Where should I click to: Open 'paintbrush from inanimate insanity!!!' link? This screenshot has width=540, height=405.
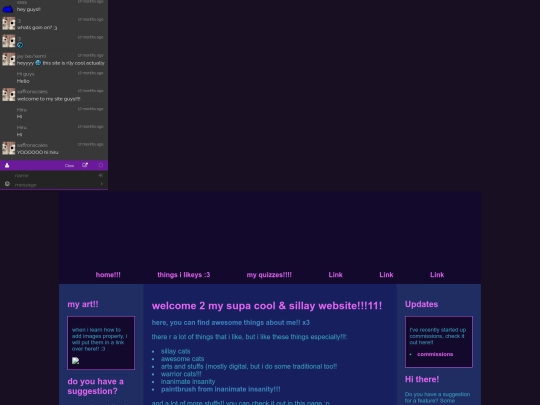coord(220,390)
